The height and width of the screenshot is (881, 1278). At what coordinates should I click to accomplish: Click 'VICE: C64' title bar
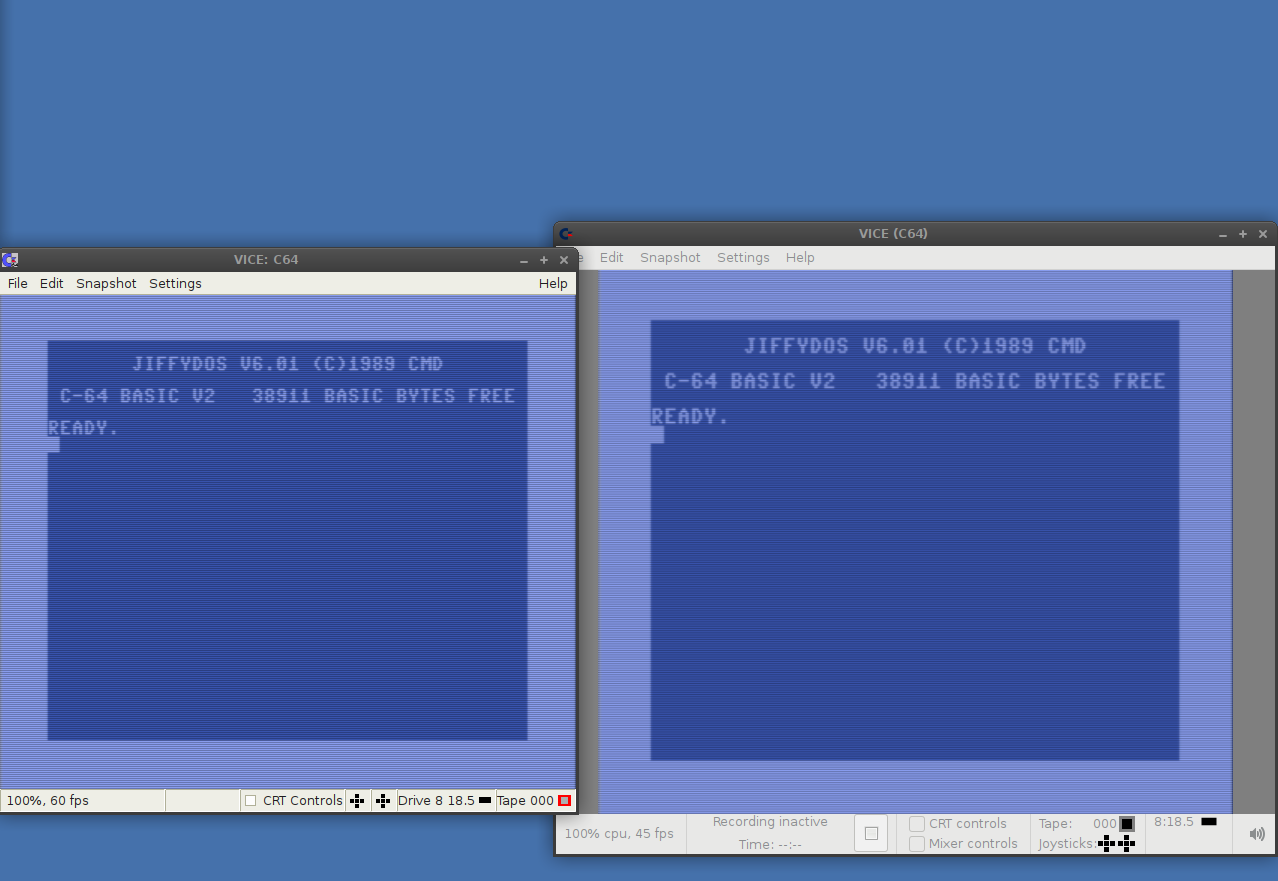click(x=266, y=260)
